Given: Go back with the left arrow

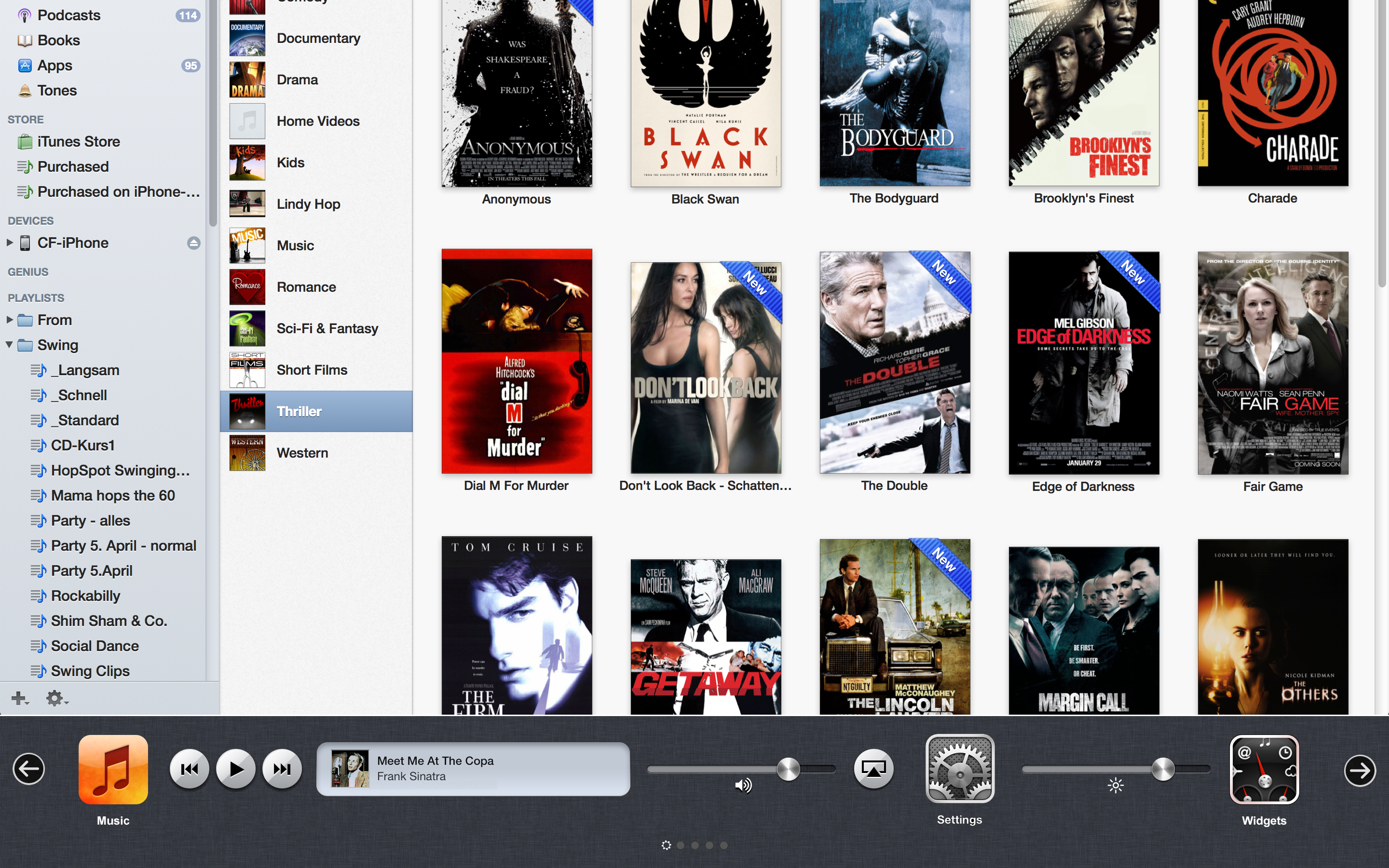Looking at the screenshot, I should coord(29,769).
